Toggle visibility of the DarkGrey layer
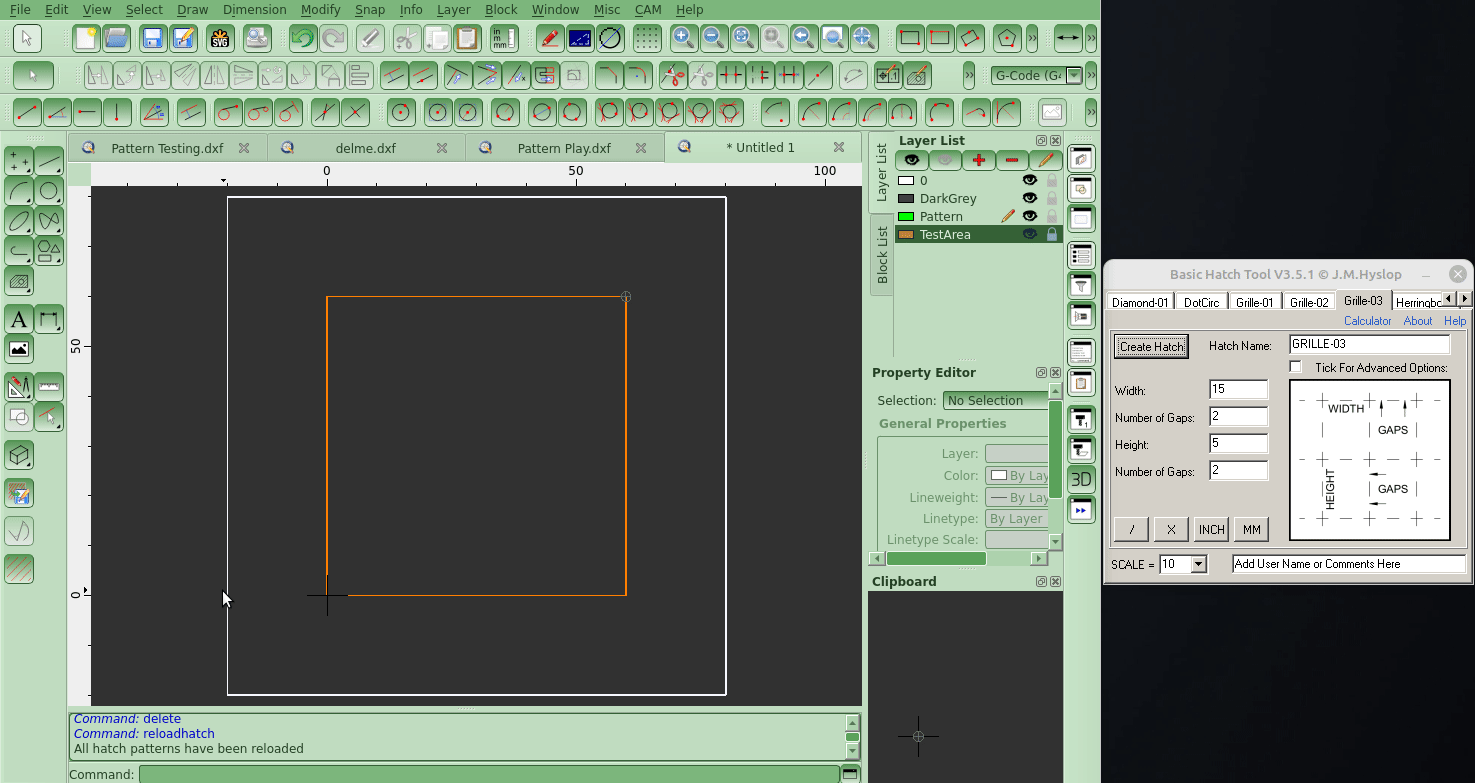 click(1029, 199)
